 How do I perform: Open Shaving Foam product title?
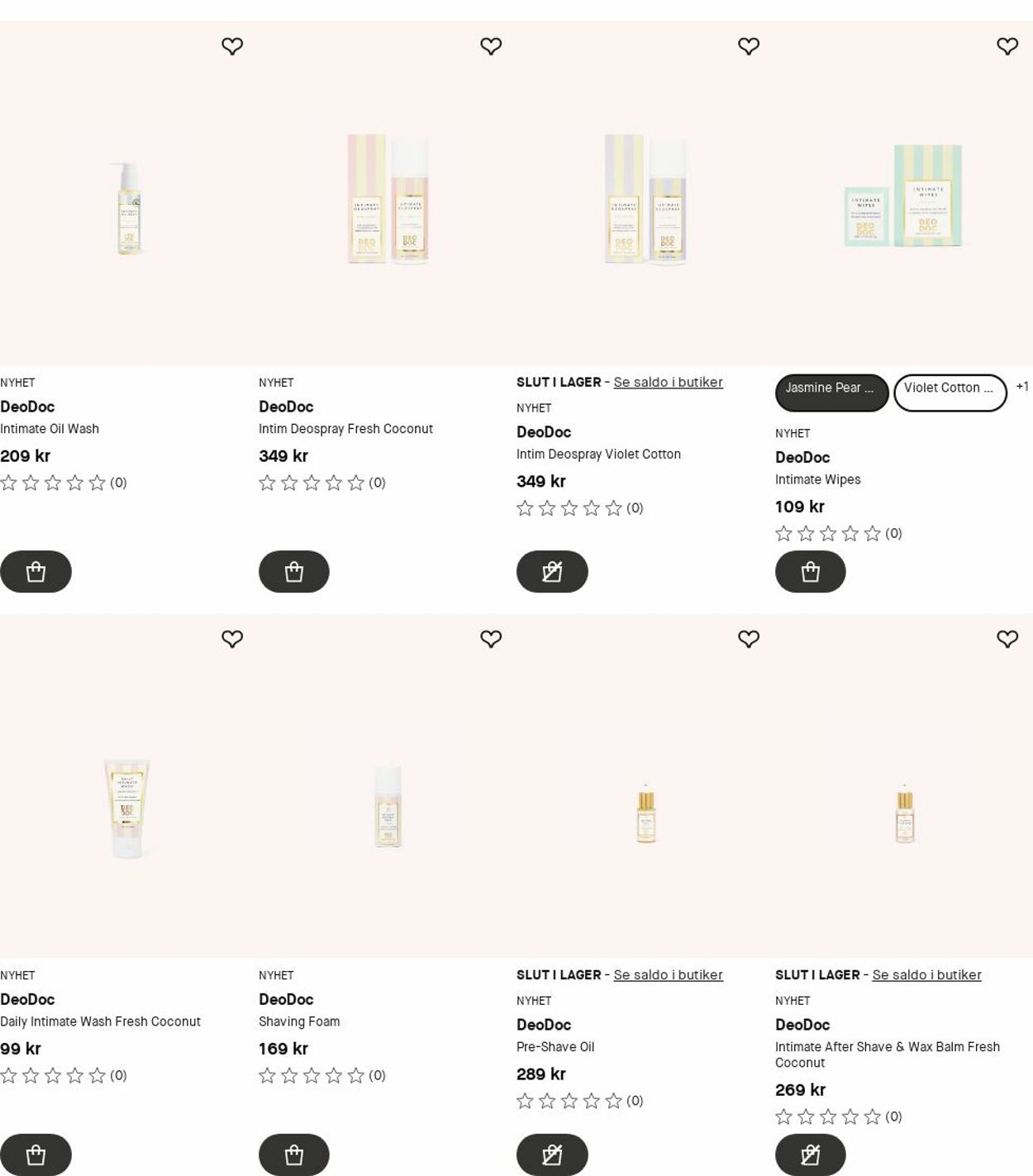(299, 1021)
